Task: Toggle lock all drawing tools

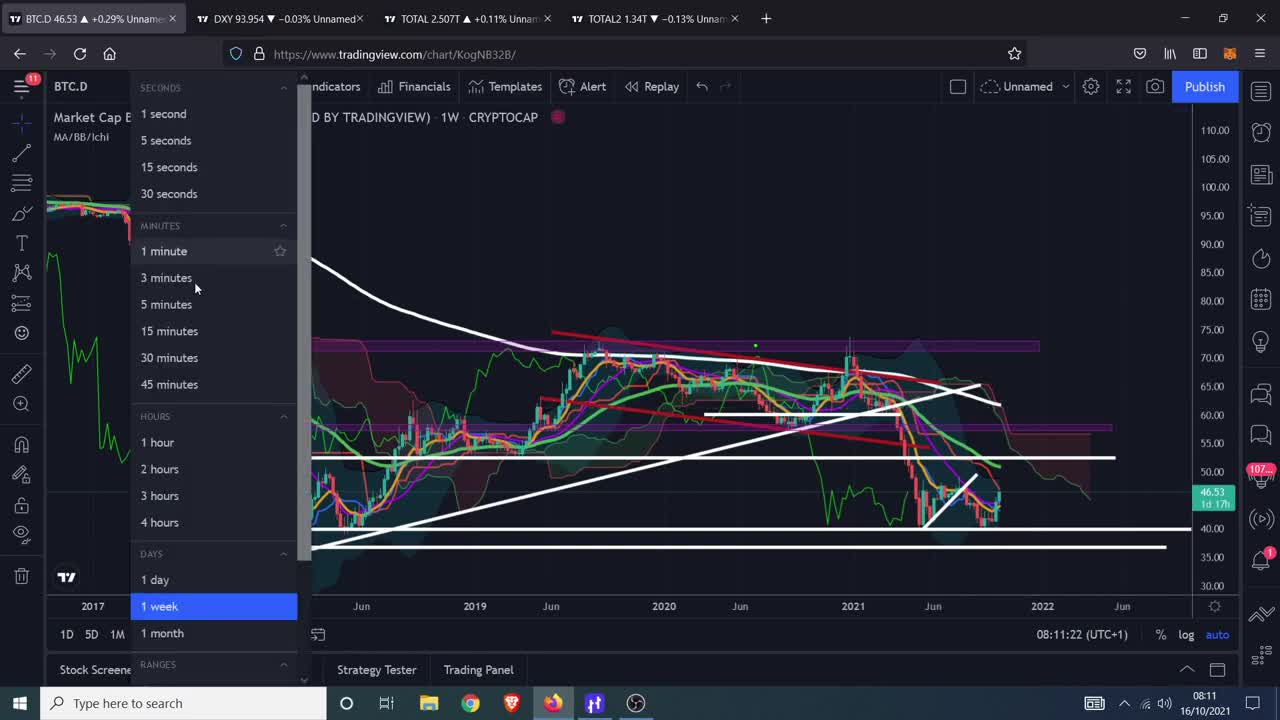Action: (x=22, y=506)
